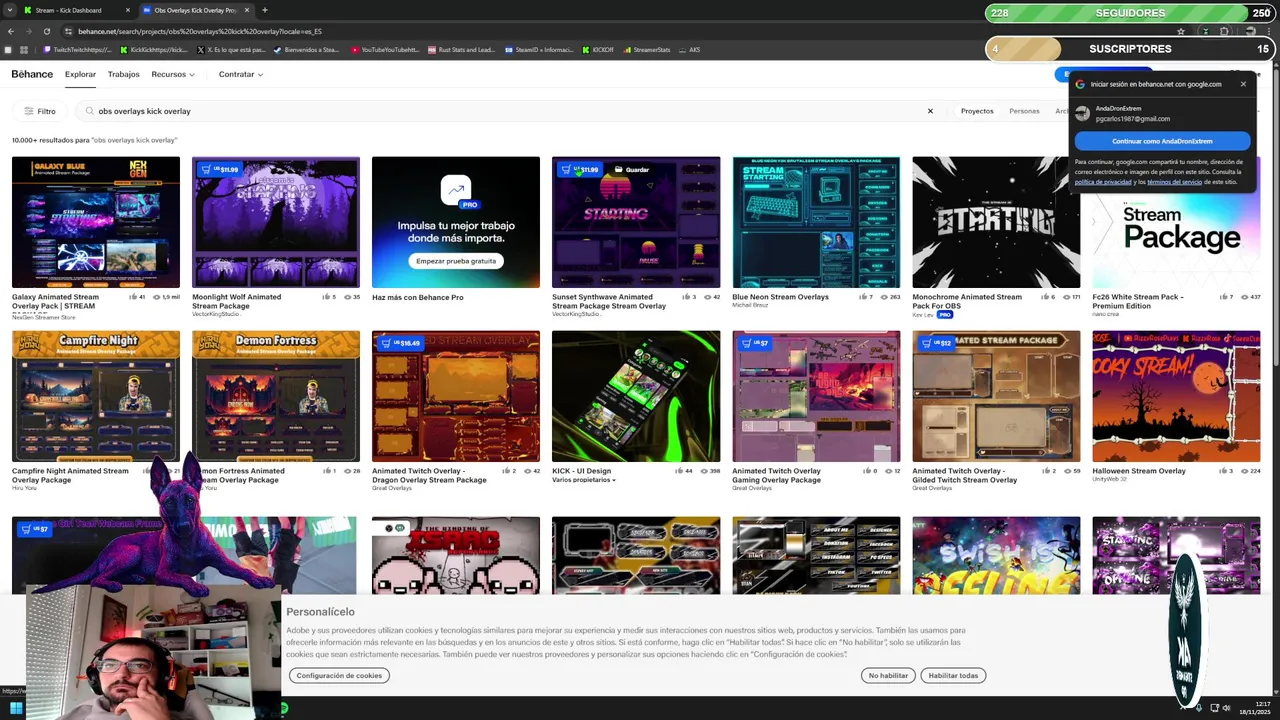The height and width of the screenshot is (720, 1280).
Task: Click Empezar prueba gratuita button
Action: [x=456, y=261]
